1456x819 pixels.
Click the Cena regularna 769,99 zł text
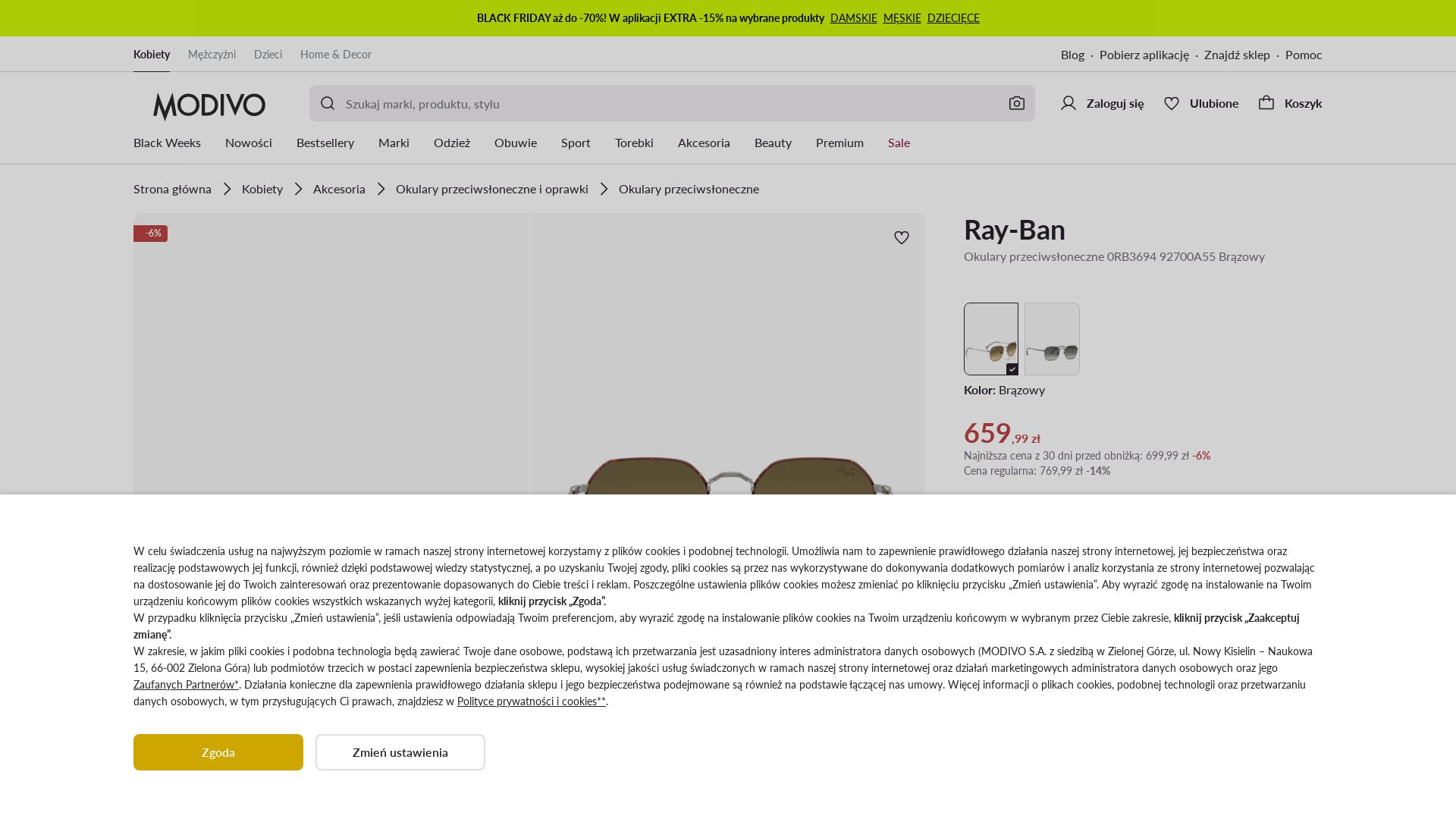[x=1037, y=471]
